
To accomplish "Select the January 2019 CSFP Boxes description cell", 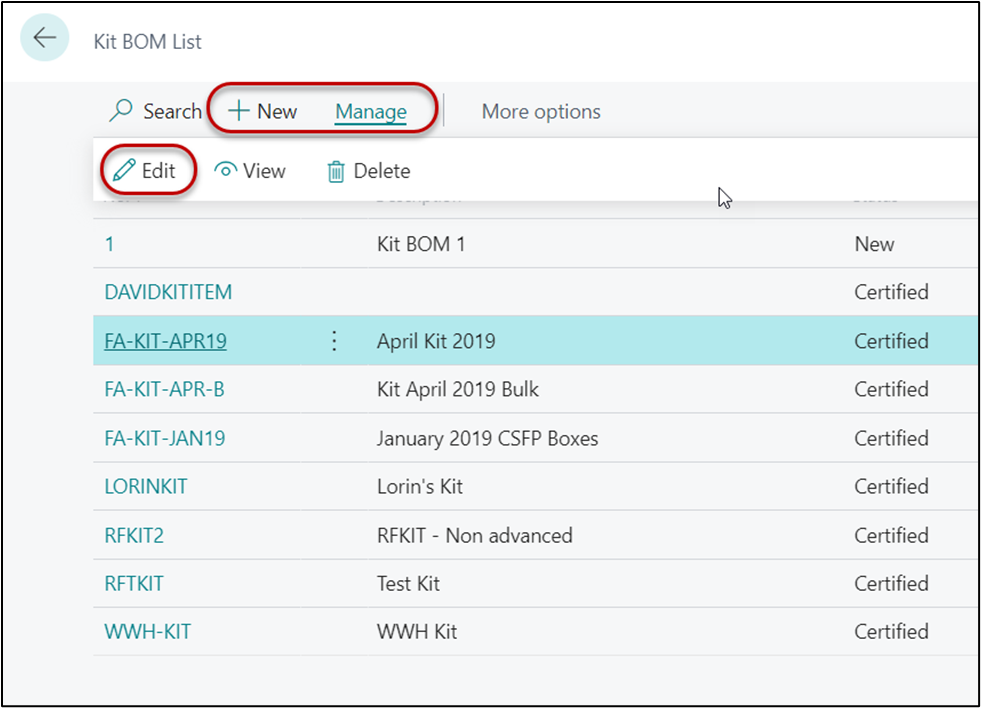I will coord(487,438).
